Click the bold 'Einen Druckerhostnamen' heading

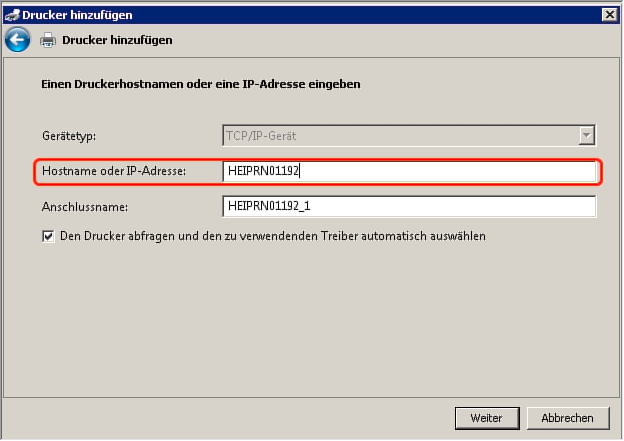pos(200,85)
